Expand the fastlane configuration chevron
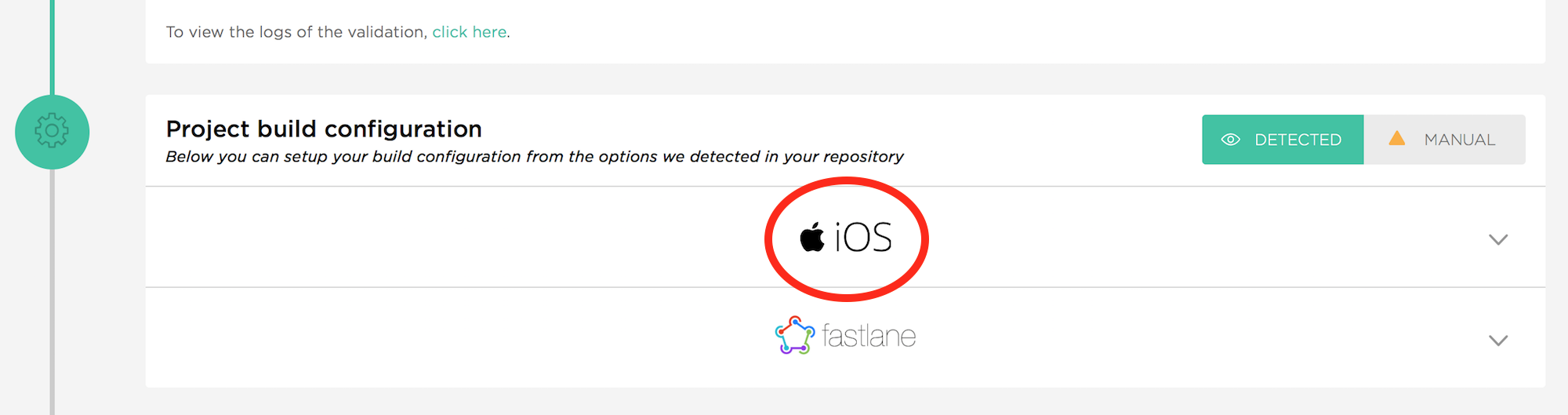 [x=1498, y=340]
